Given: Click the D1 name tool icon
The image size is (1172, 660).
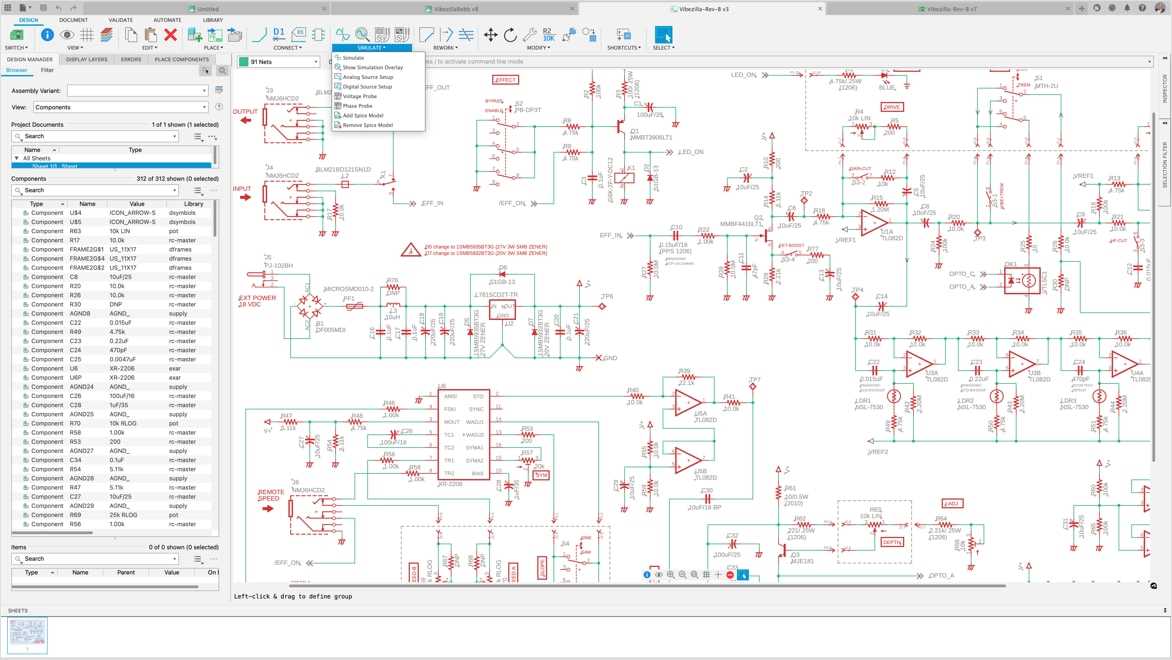Looking at the screenshot, I should (x=279, y=34).
